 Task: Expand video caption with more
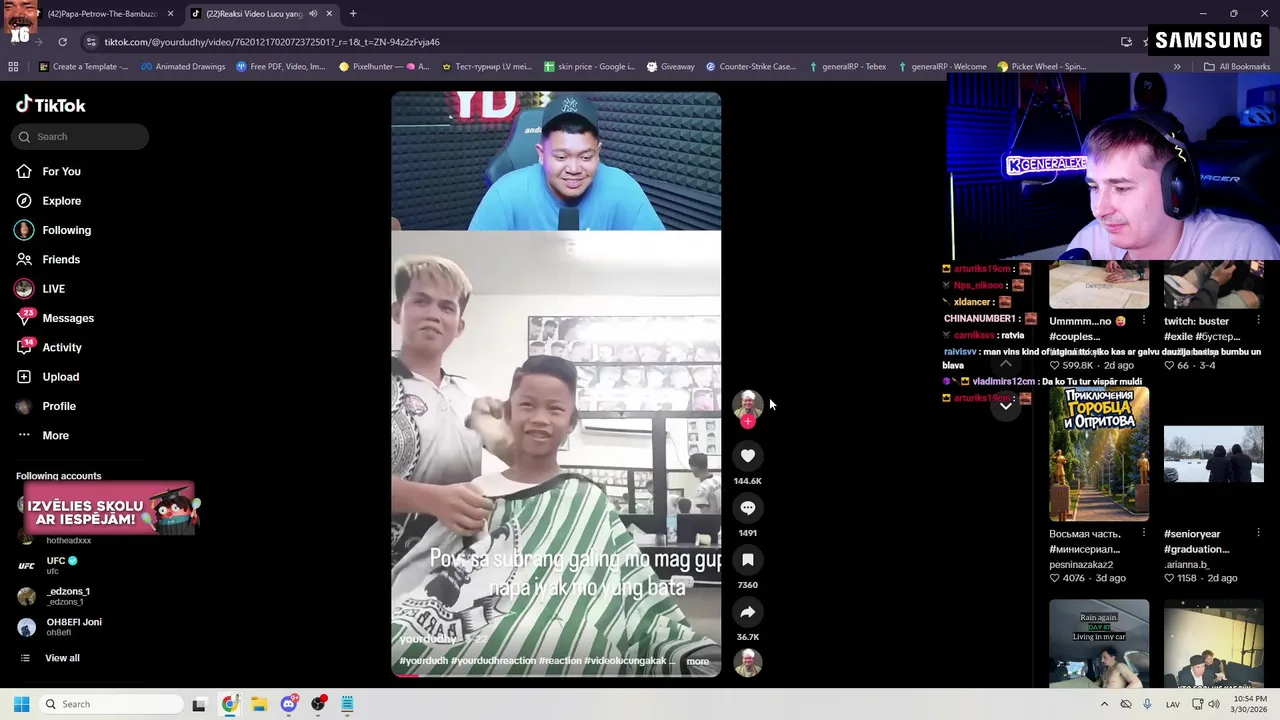(x=698, y=661)
